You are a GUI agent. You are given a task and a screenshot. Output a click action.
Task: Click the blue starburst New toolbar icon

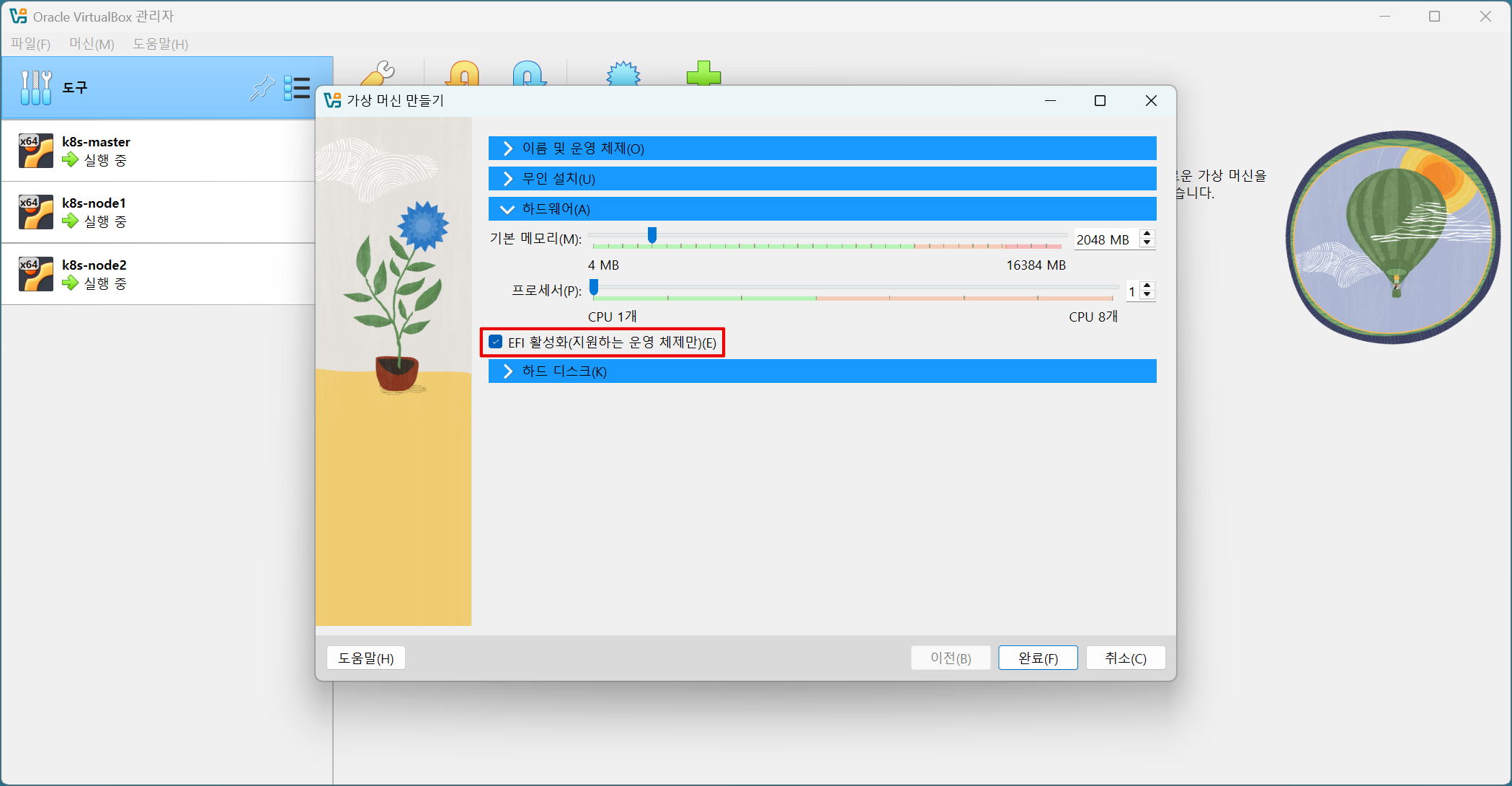click(x=623, y=73)
